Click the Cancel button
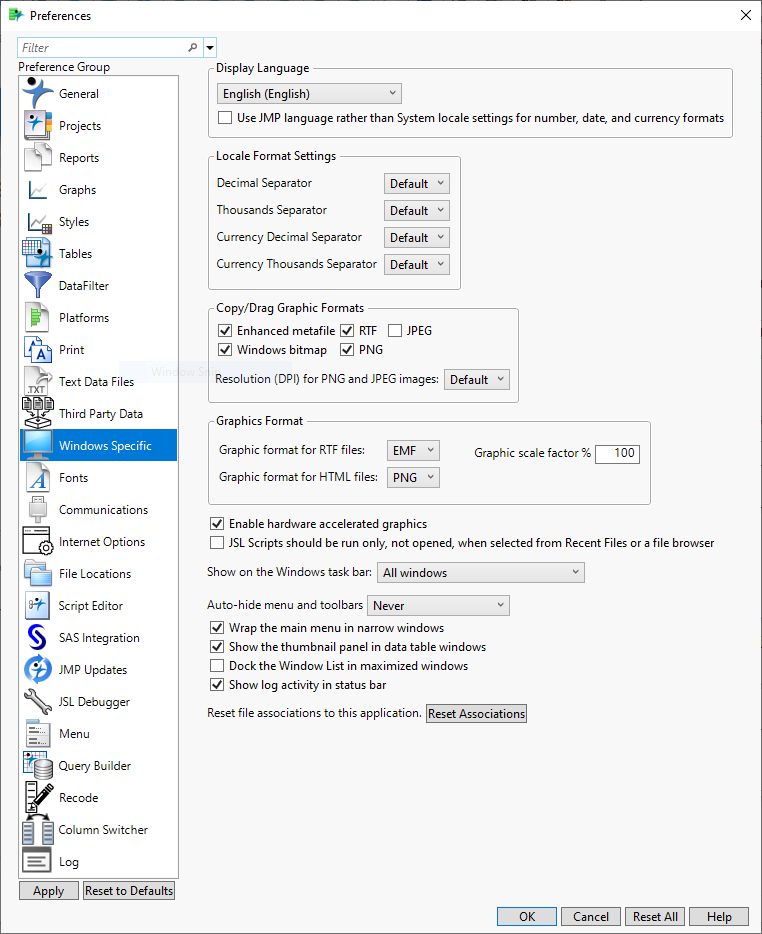762x934 pixels. click(x=591, y=916)
